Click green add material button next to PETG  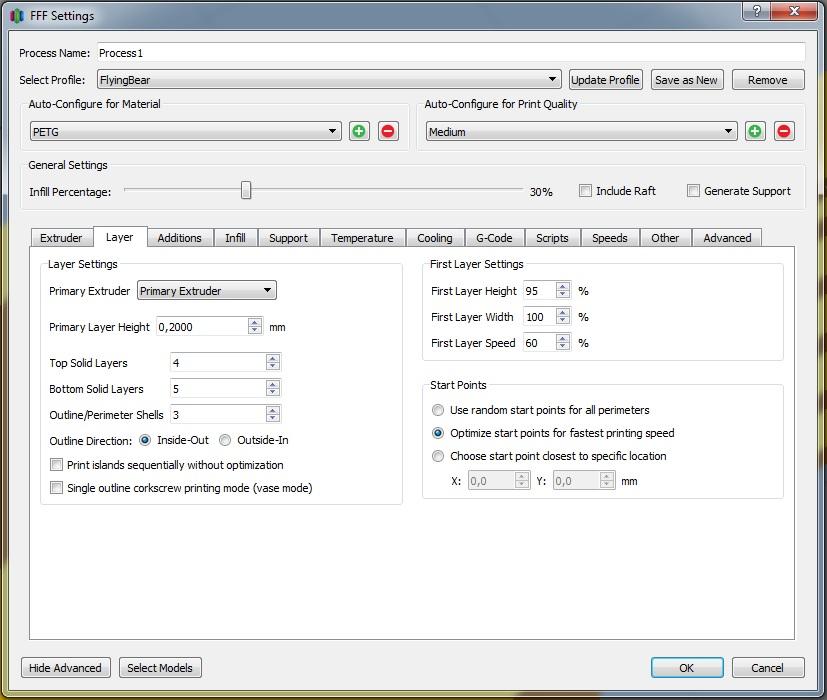coord(358,131)
